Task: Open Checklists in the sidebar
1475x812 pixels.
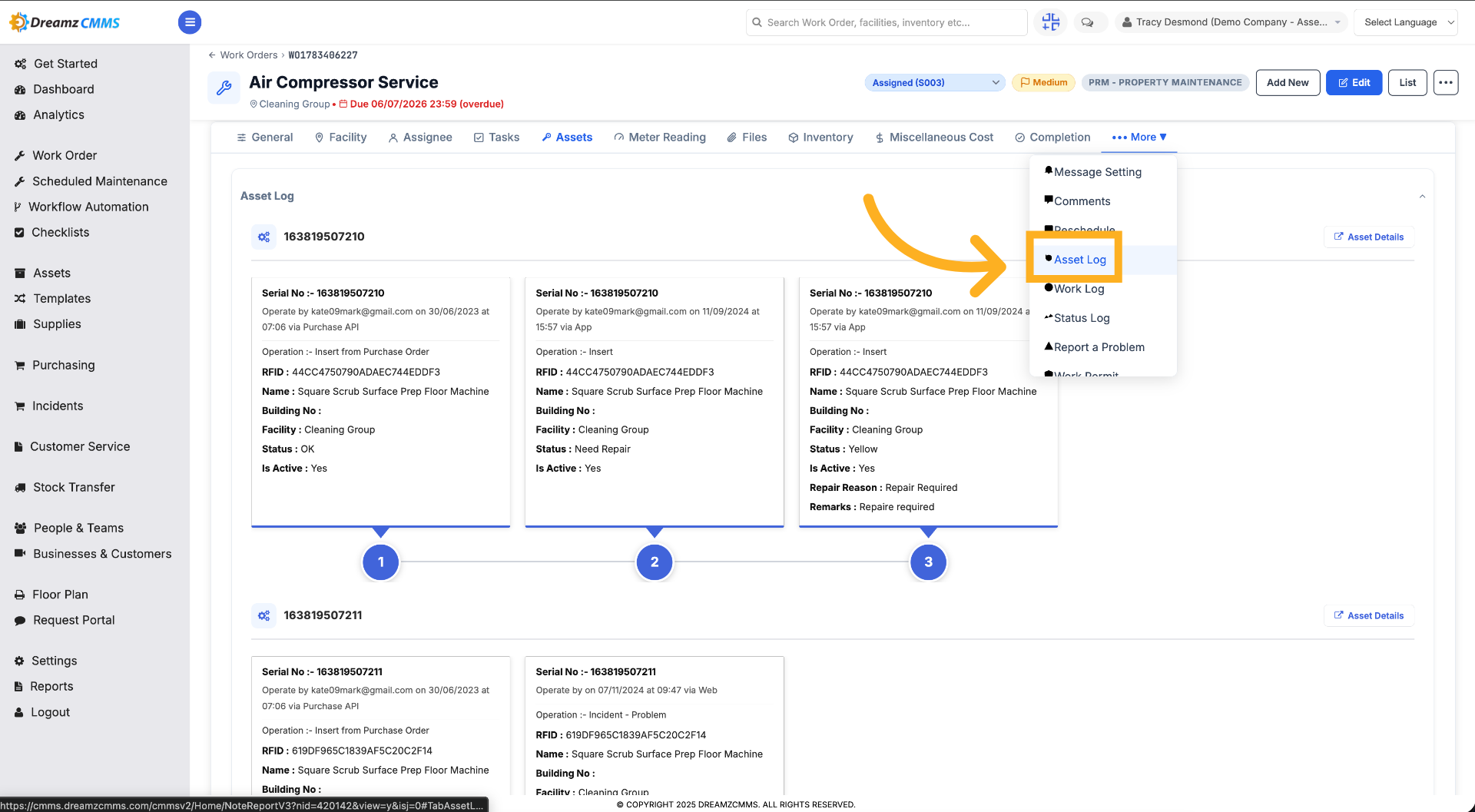Action: coord(60,232)
